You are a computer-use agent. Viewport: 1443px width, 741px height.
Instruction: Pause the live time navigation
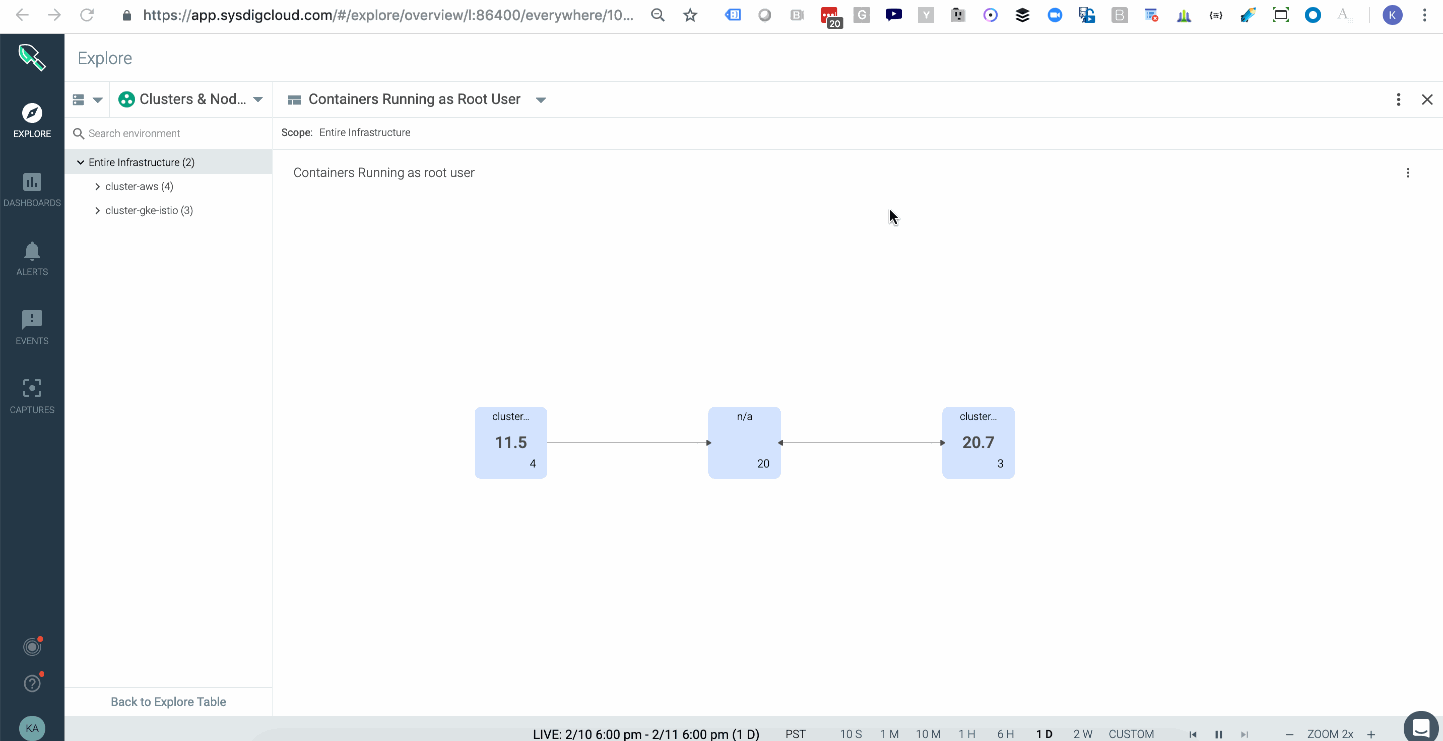1219,735
